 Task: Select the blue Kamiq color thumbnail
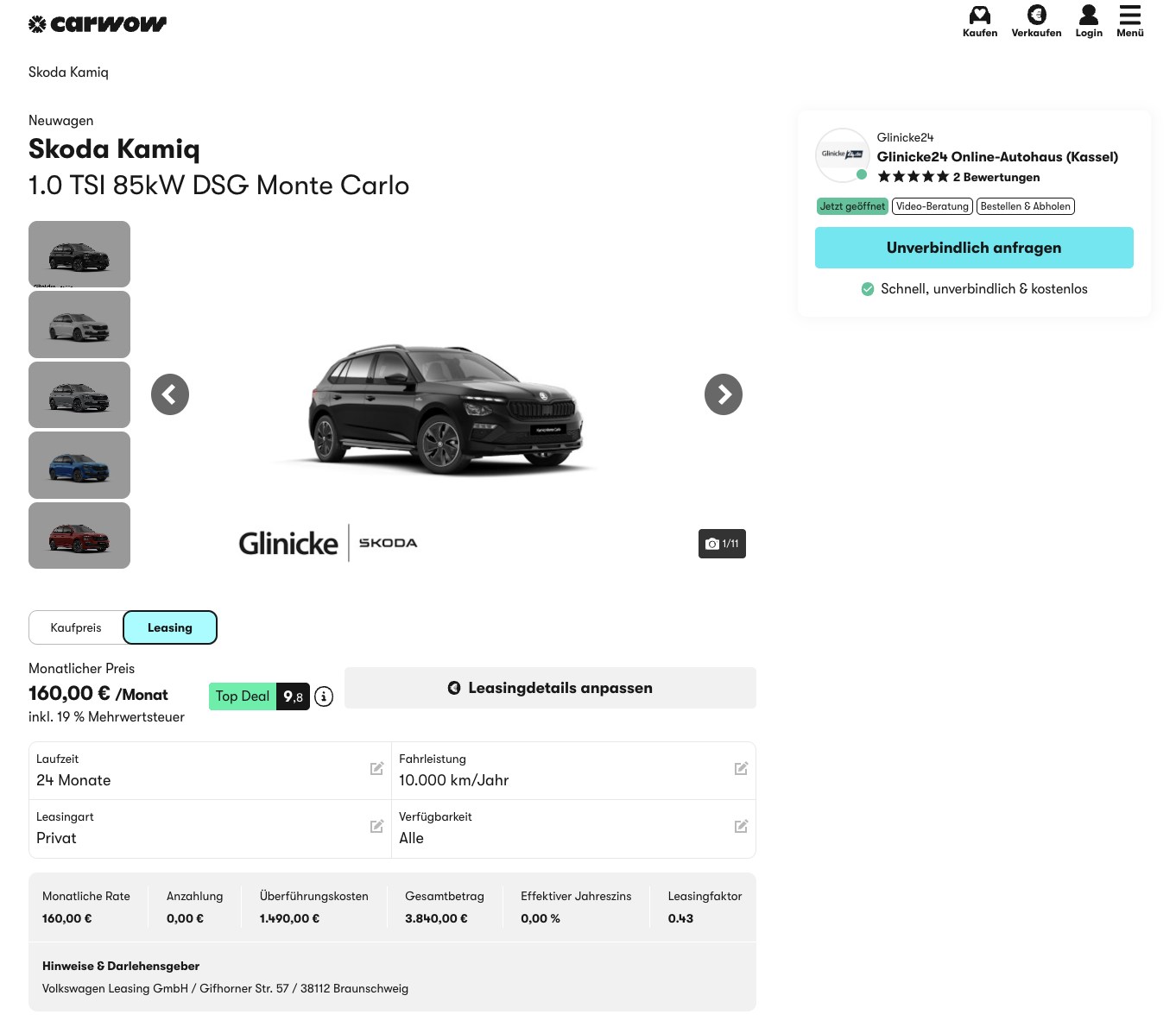pyautogui.click(x=79, y=465)
